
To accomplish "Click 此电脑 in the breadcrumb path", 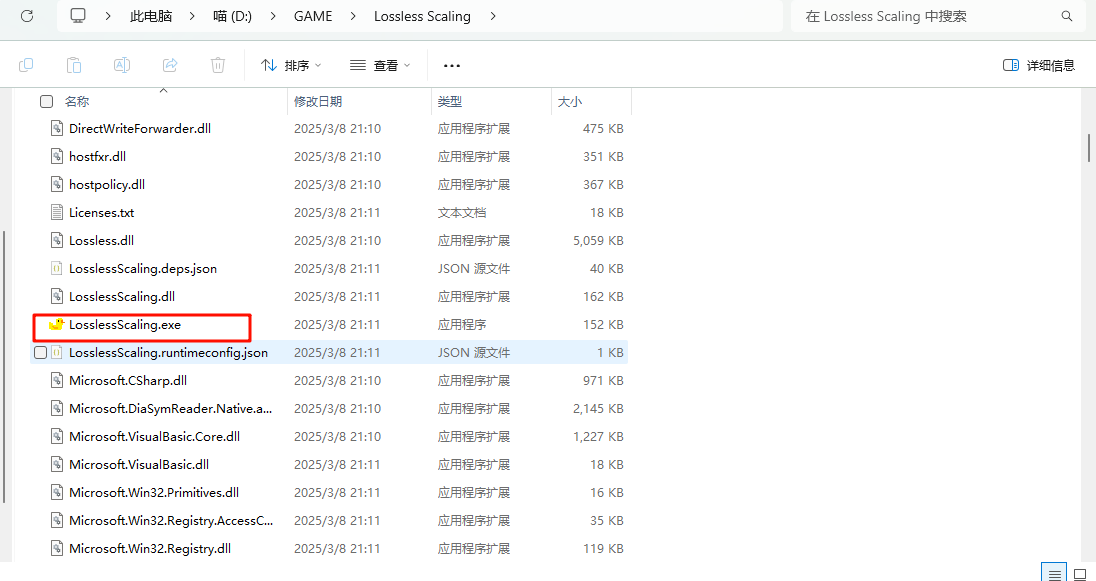I will pyautogui.click(x=151, y=16).
